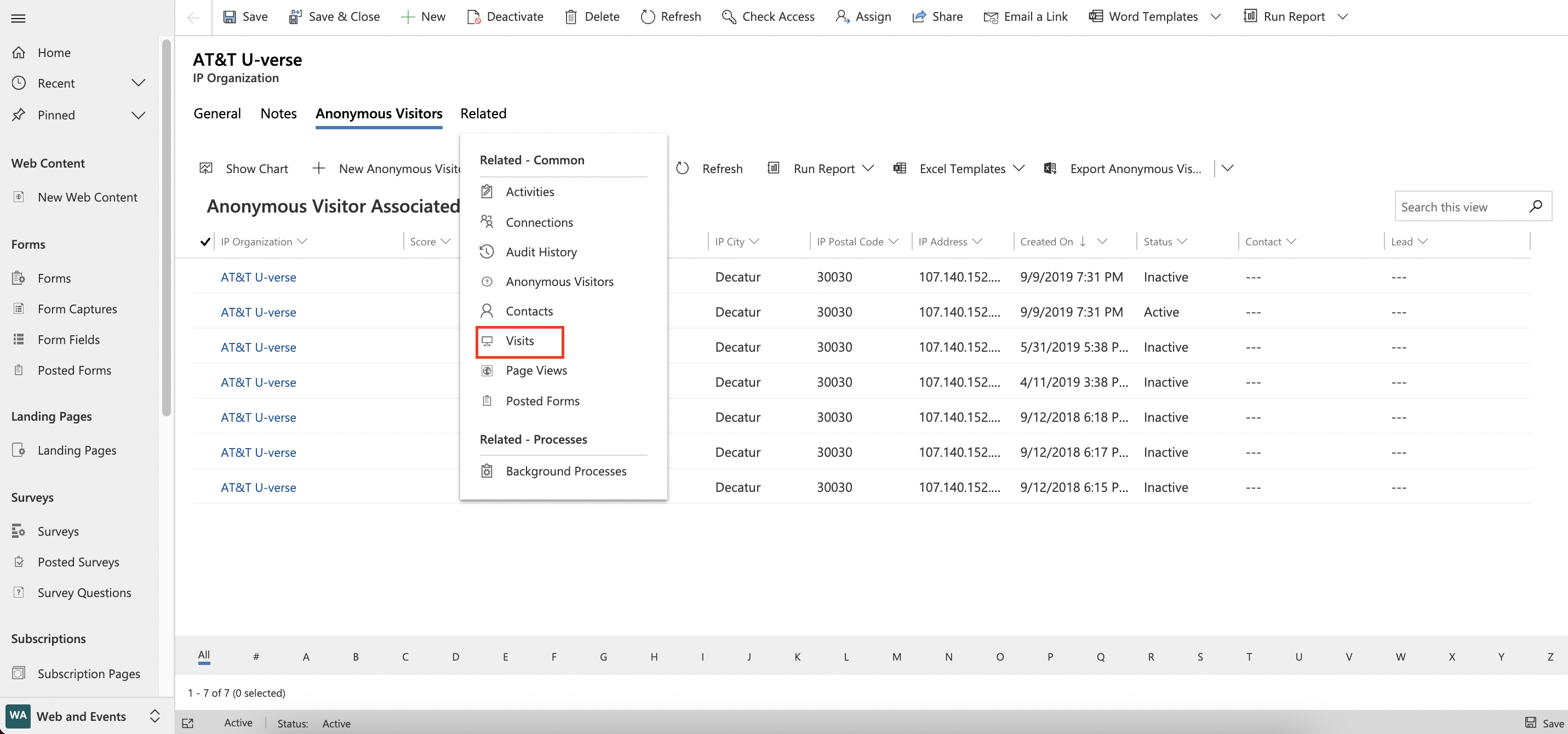
Task: Click the Related tab
Action: 483,113
